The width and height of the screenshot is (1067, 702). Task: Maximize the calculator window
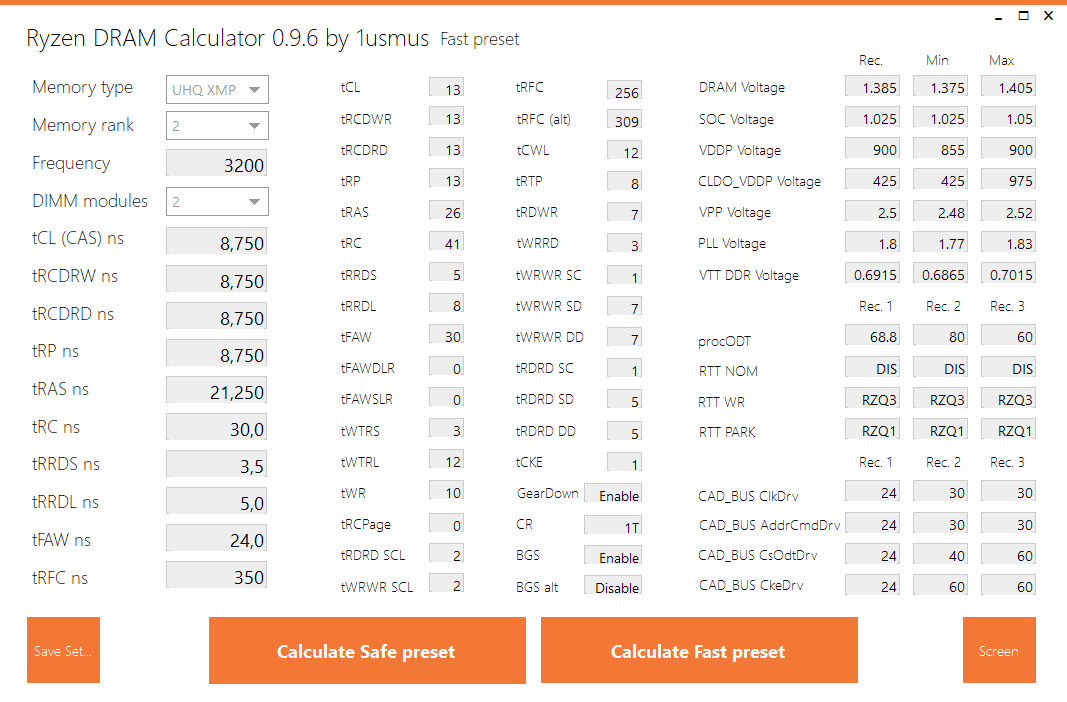(x=1023, y=16)
